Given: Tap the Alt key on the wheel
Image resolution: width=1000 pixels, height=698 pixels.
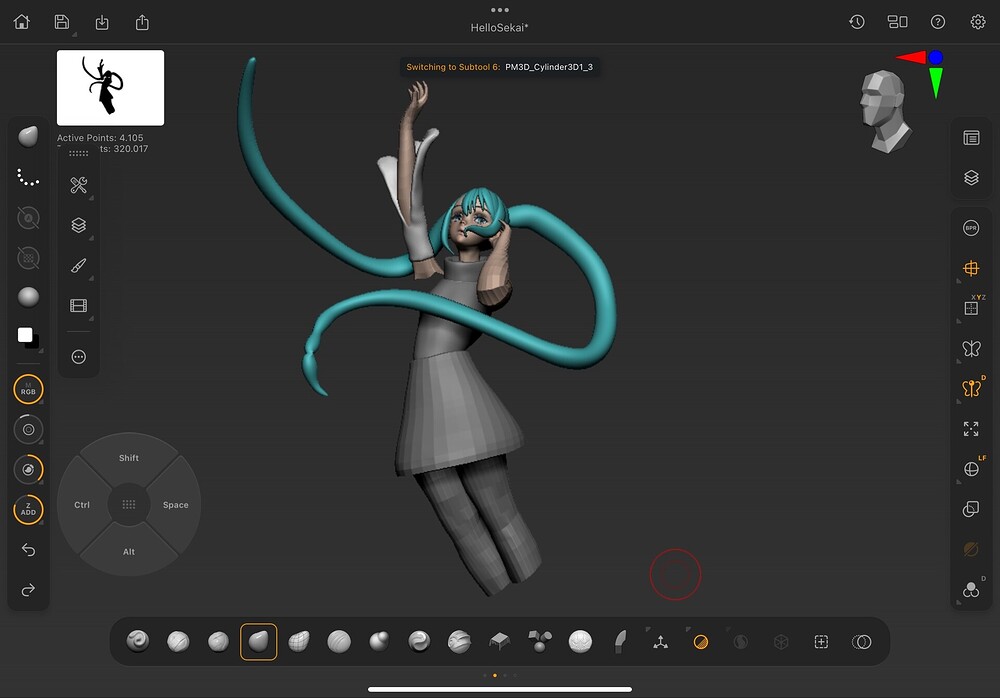Looking at the screenshot, I should 129,552.
